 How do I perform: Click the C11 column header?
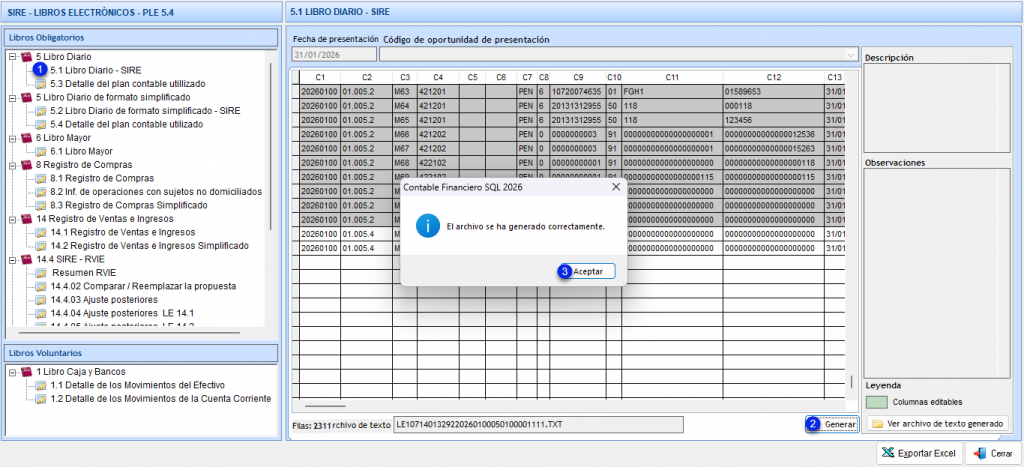point(672,77)
